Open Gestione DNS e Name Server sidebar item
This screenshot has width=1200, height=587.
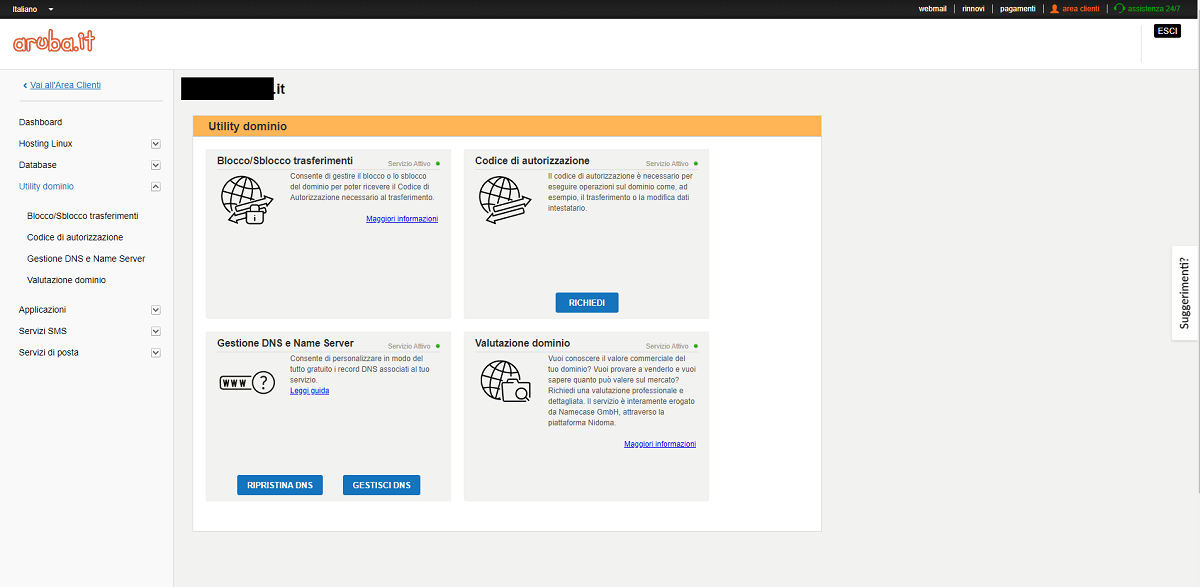pos(86,259)
